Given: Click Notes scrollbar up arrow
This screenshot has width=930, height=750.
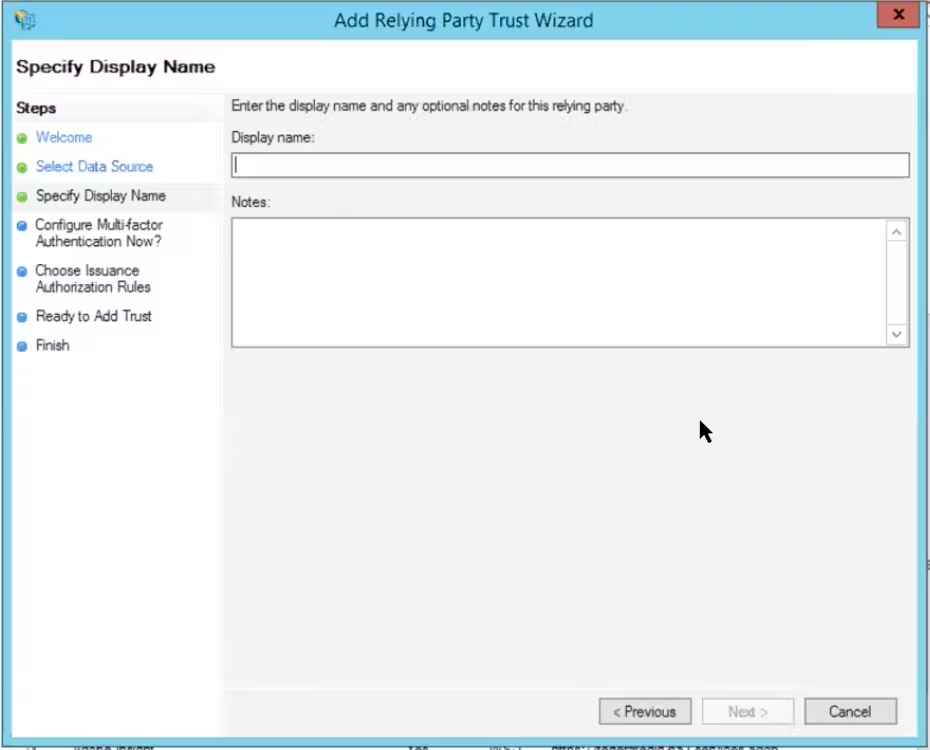Looking at the screenshot, I should (896, 232).
